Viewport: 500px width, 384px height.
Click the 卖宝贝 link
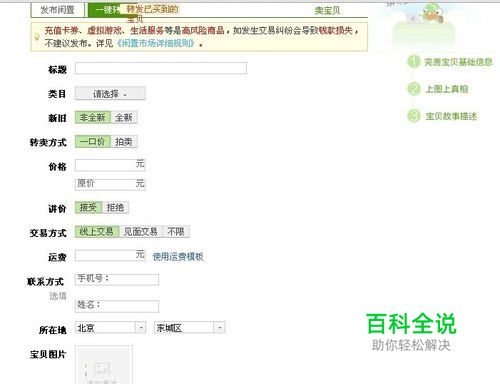pyautogui.click(x=327, y=11)
